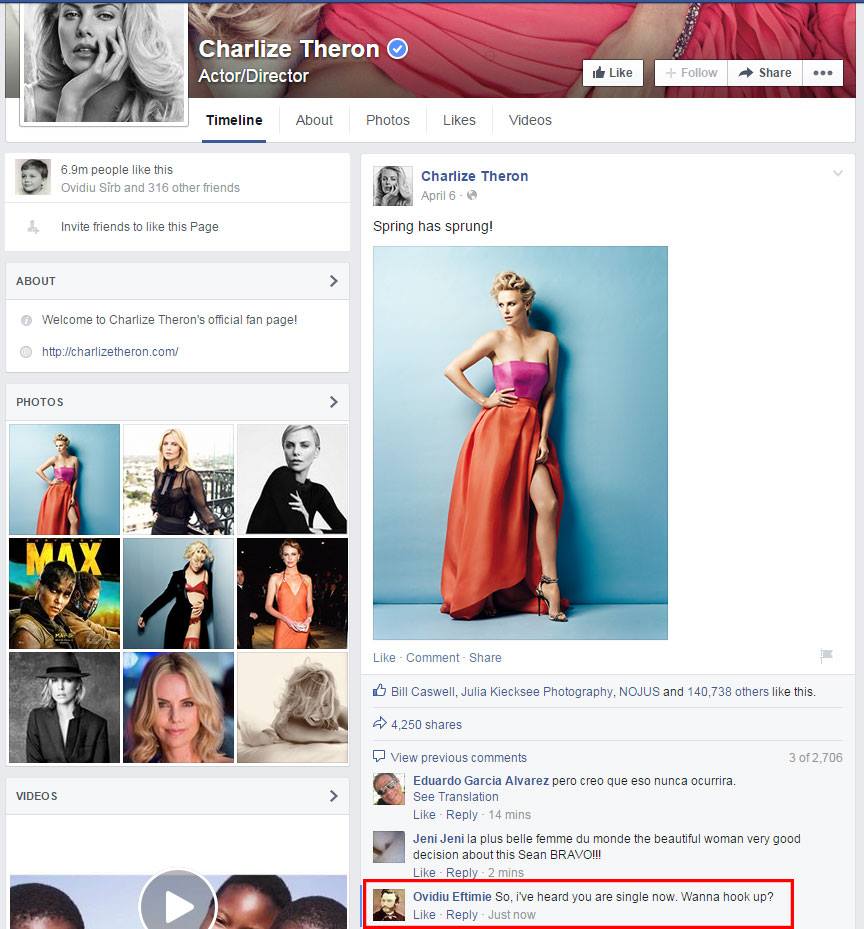The image size is (864, 929).
Task: Open the three-dots more options menu
Action: click(823, 73)
